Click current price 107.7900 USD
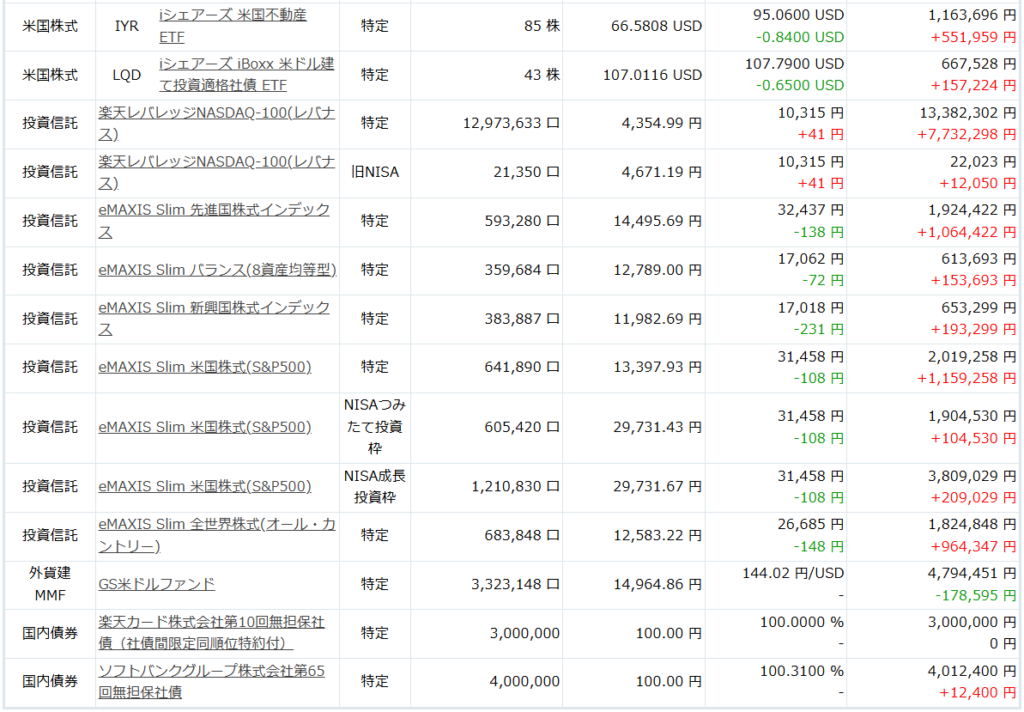The image size is (1024, 712). point(795,64)
